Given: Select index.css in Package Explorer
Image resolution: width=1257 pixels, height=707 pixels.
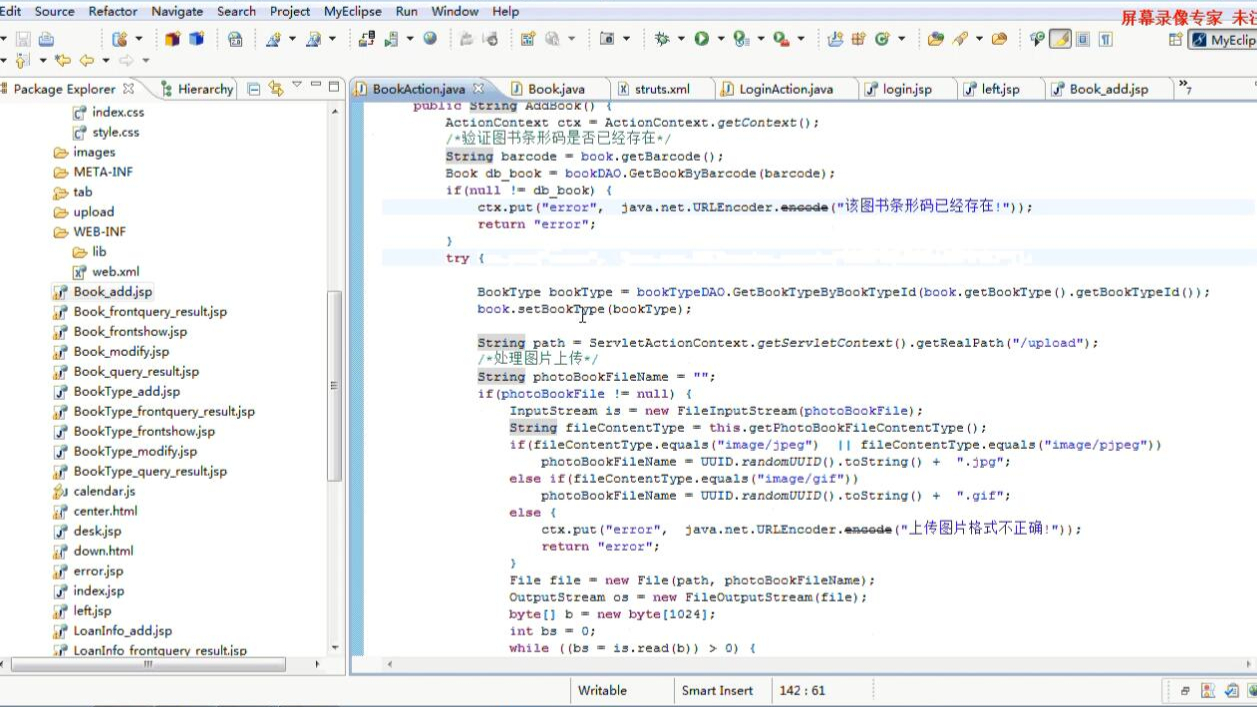Looking at the screenshot, I should (118, 112).
